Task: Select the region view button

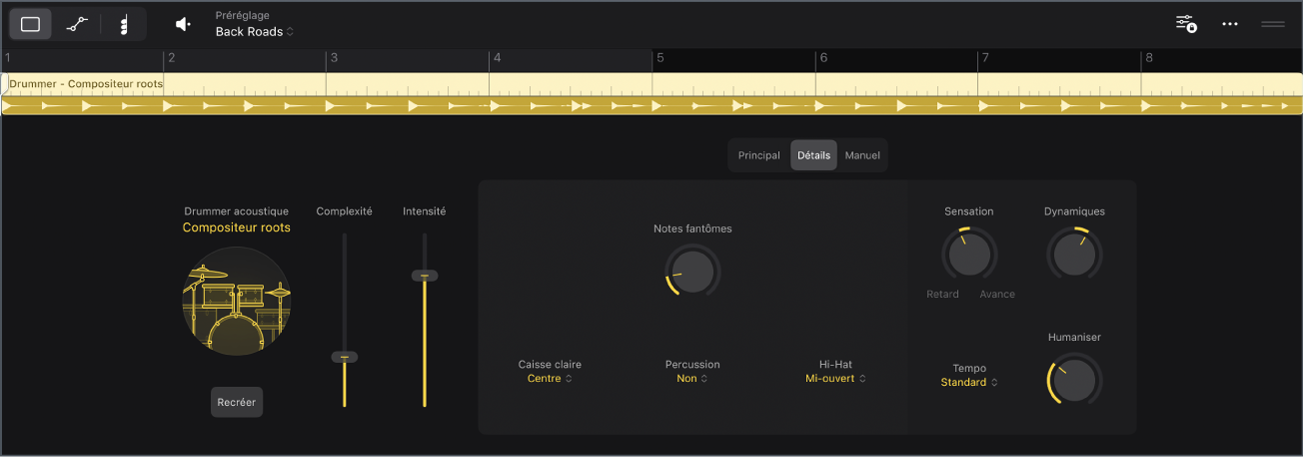Action: (x=30, y=24)
